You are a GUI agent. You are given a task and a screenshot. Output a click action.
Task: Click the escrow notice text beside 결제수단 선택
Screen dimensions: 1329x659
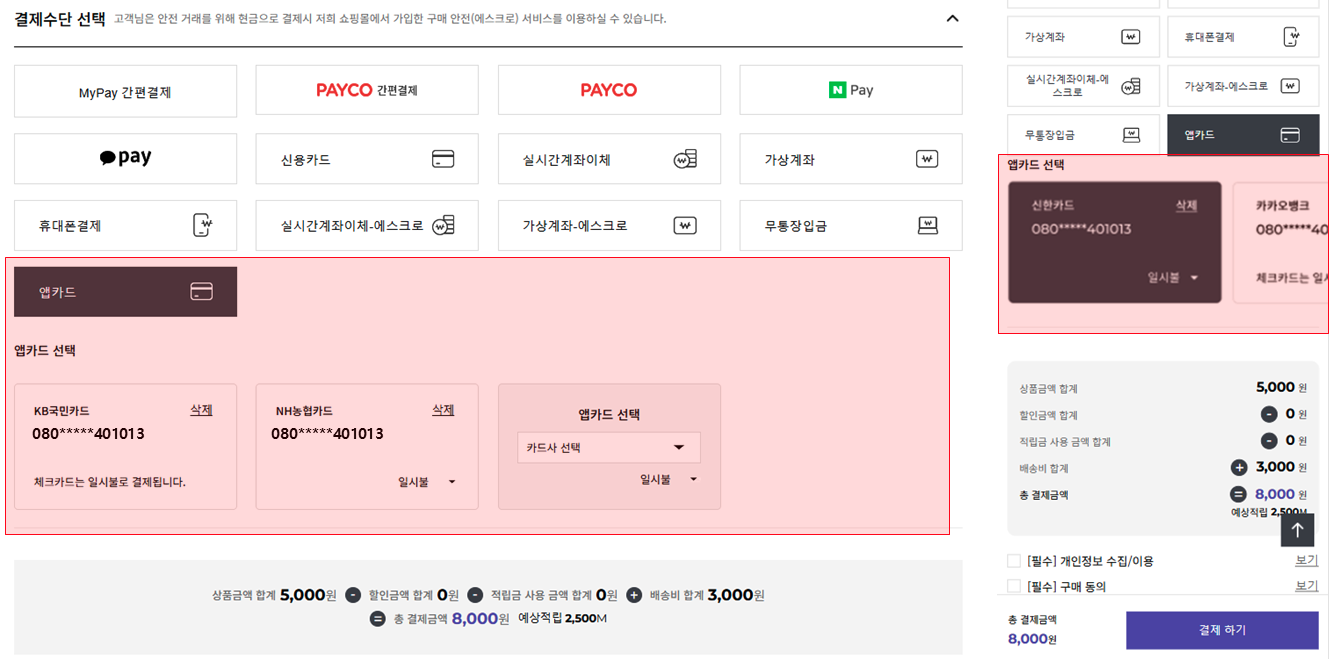[390, 19]
